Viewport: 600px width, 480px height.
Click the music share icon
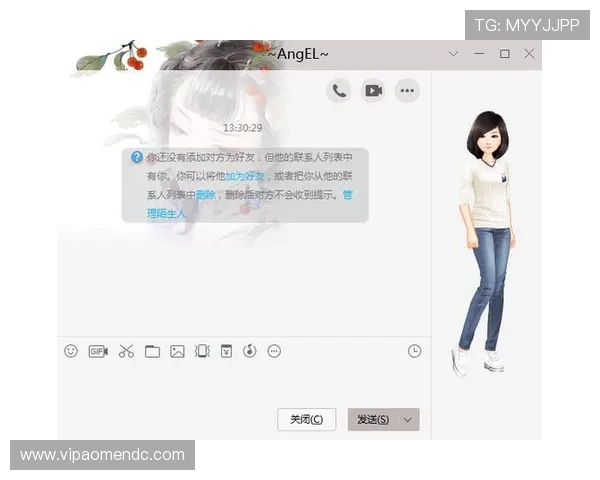(x=250, y=351)
